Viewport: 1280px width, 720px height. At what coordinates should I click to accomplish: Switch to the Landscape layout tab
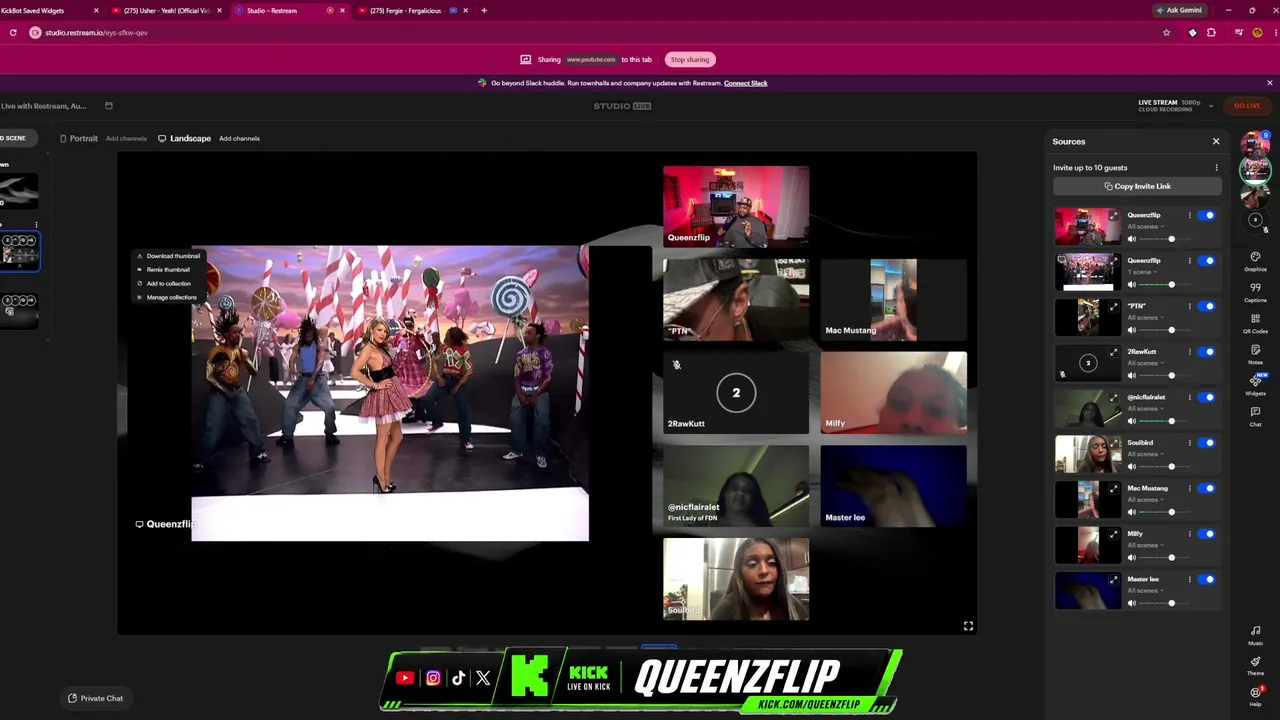[x=184, y=138]
